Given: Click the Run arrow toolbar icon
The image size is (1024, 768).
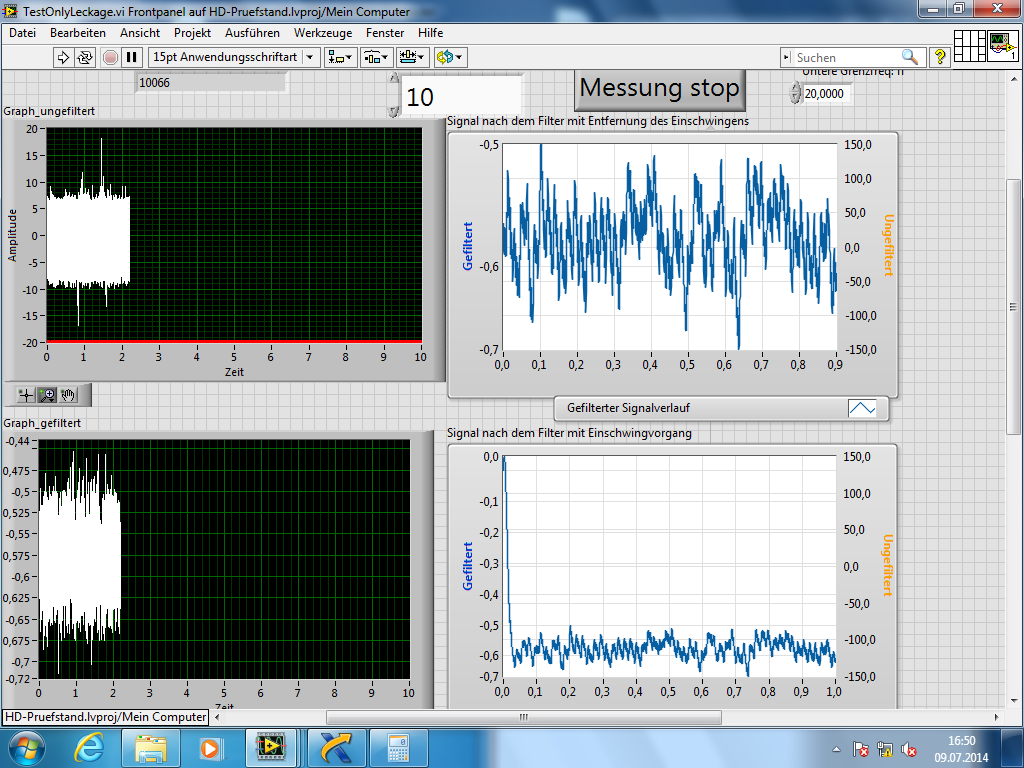Looking at the screenshot, I should coord(63,57).
